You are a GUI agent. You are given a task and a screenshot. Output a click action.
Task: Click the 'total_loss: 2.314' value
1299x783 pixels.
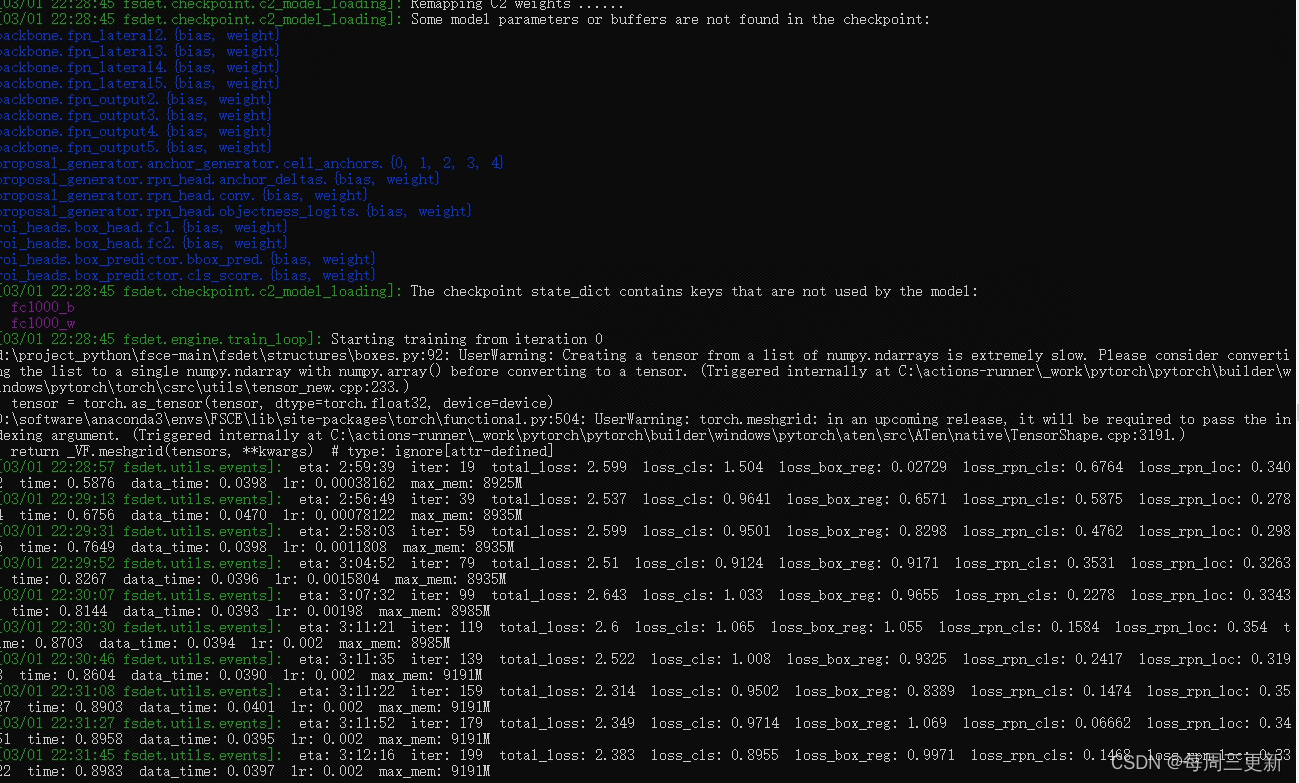tap(567, 691)
